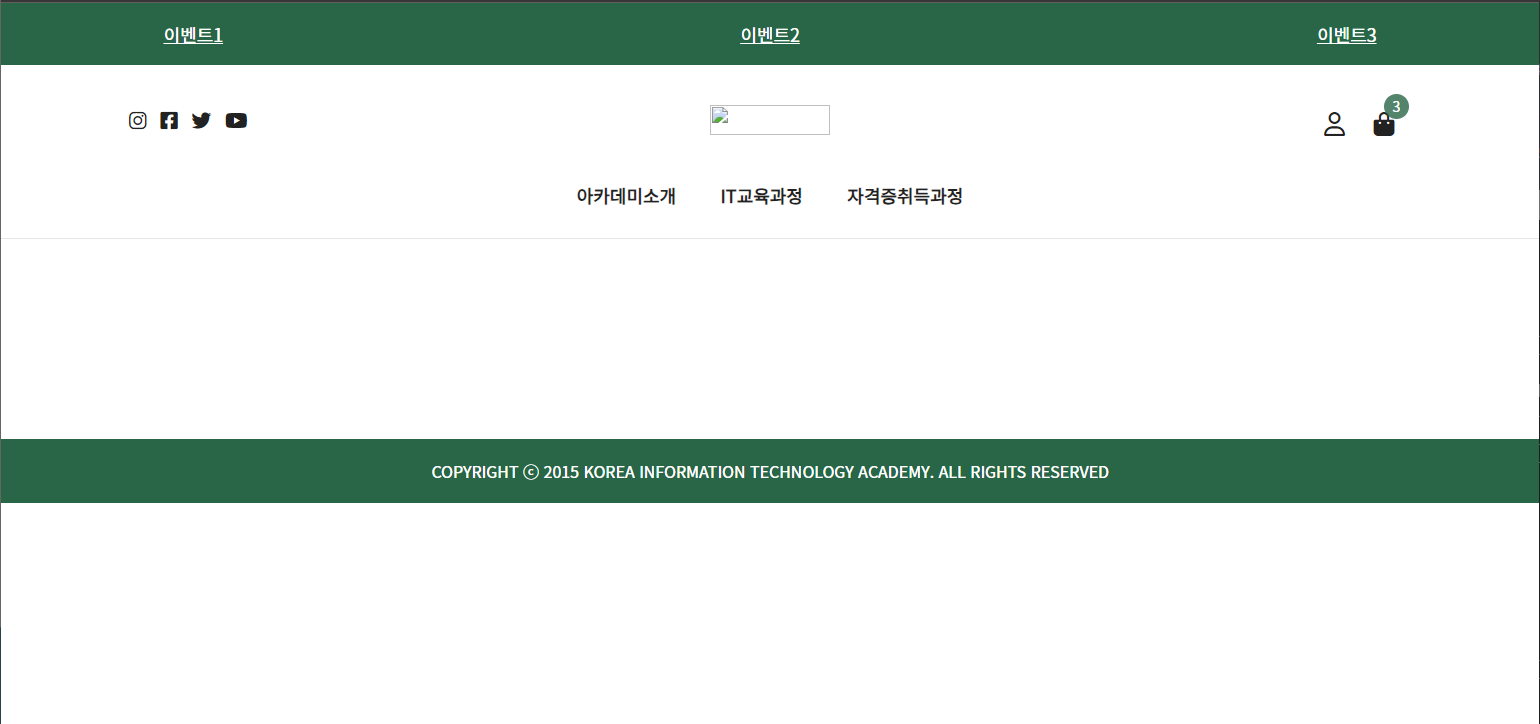Open the Instagram social icon

point(138,121)
